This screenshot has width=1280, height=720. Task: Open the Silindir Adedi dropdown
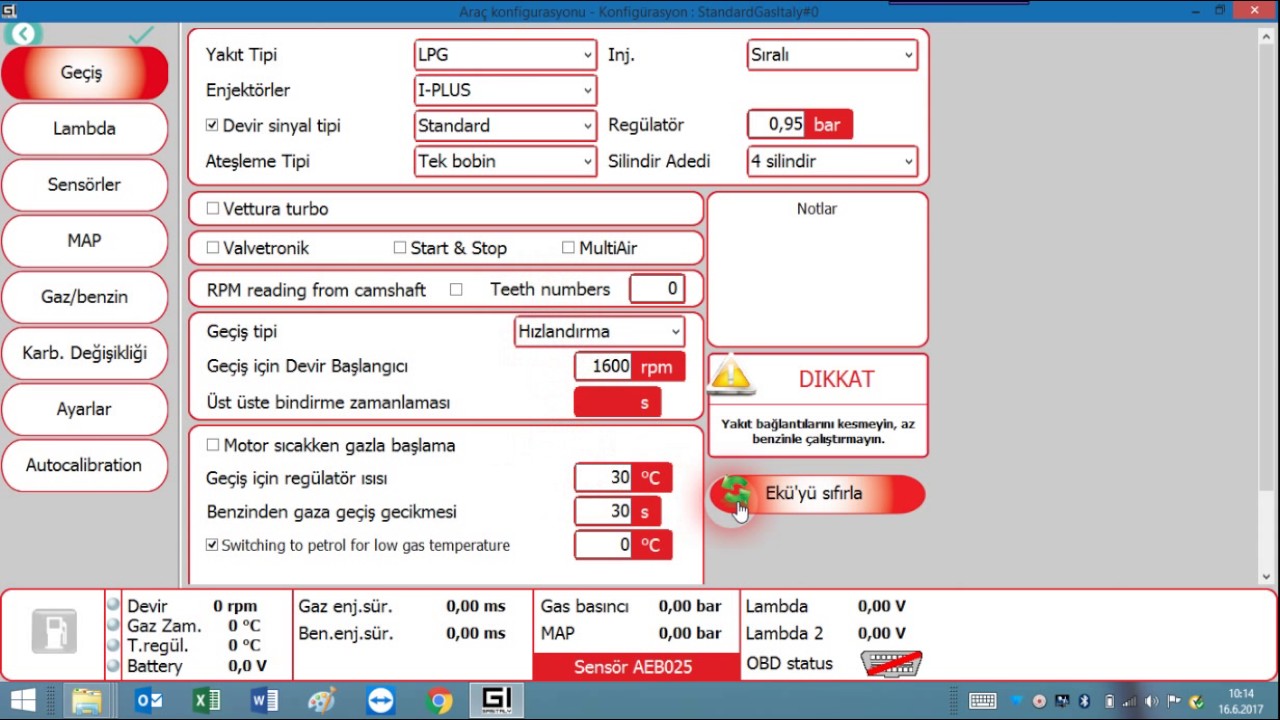click(832, 161)
